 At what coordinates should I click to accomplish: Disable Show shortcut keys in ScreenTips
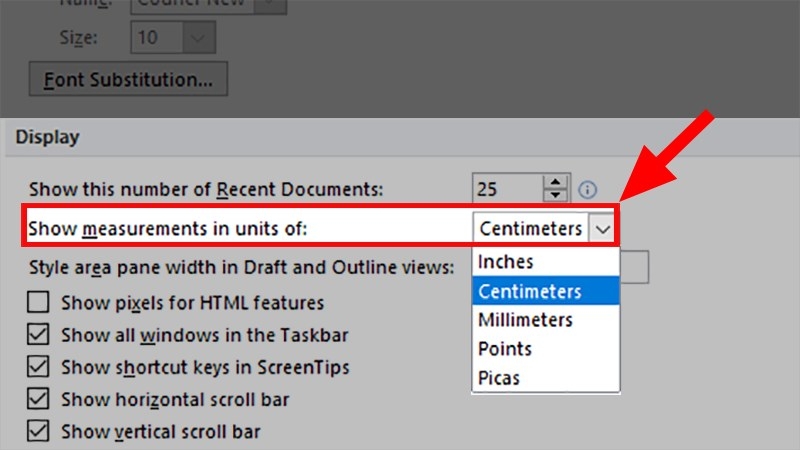tap(39, 367)
